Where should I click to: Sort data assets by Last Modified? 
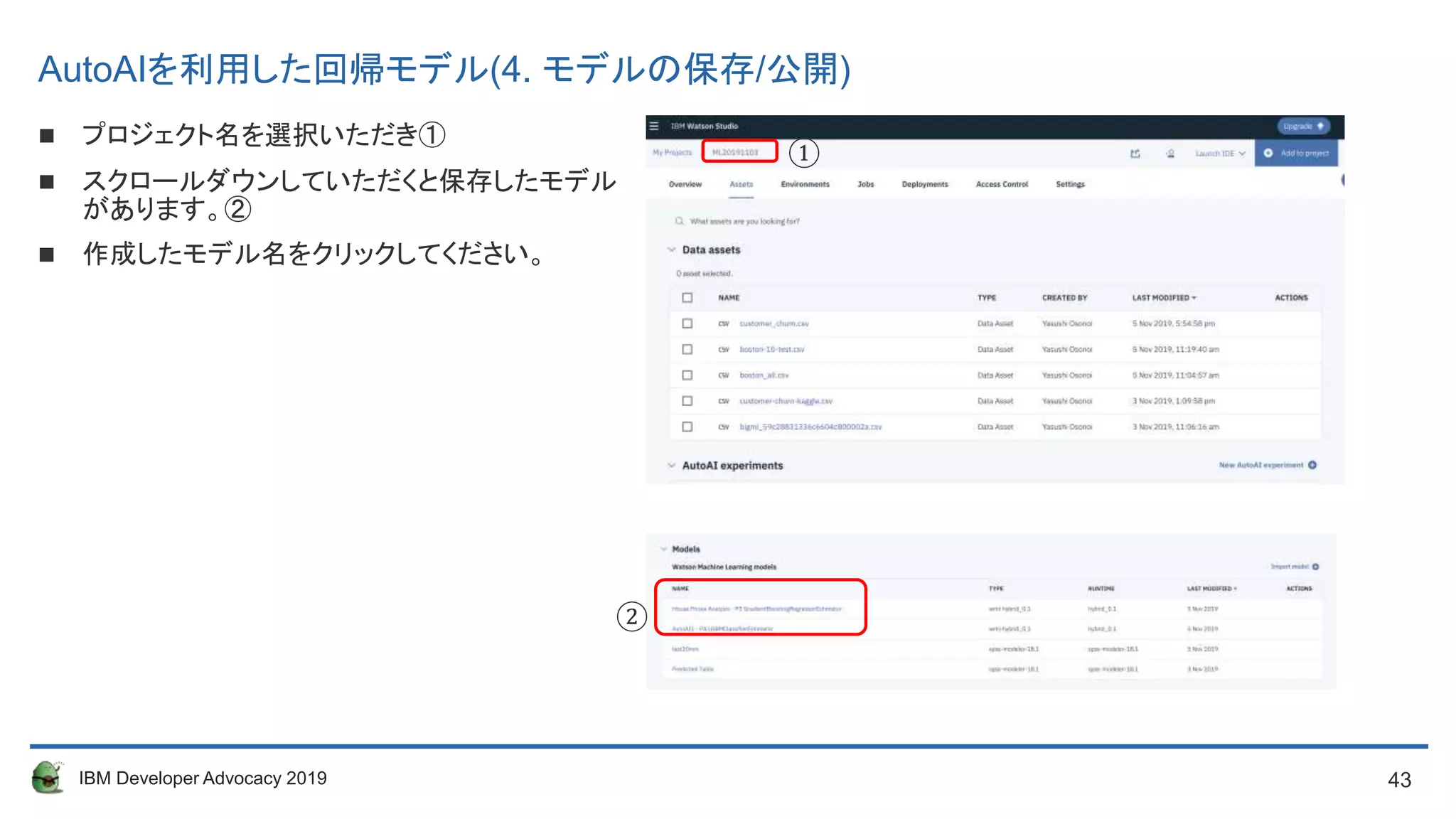click(x=1164, y=298)
